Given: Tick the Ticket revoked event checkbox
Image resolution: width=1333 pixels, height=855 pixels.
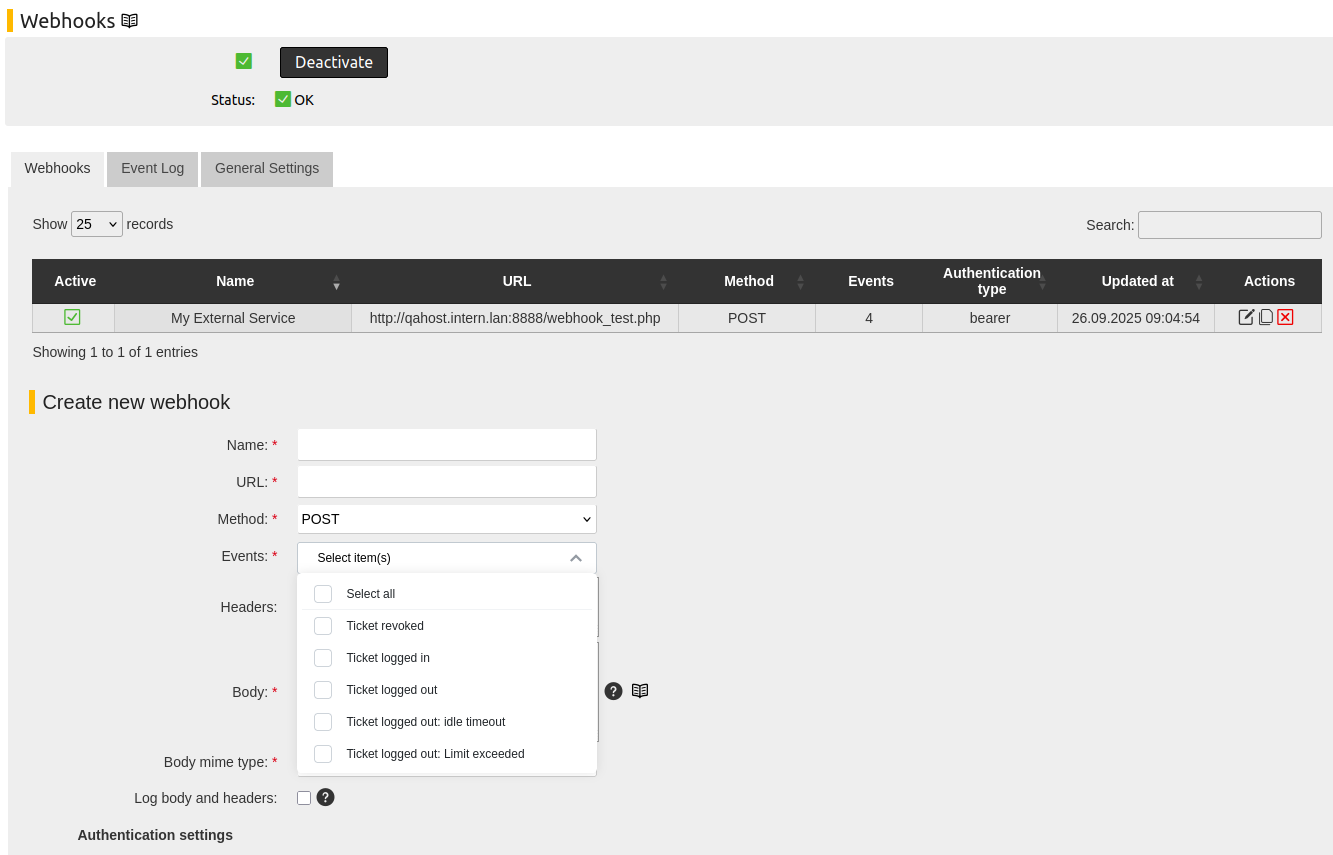Looking at the screenshot, I should [x=323, y=626].
